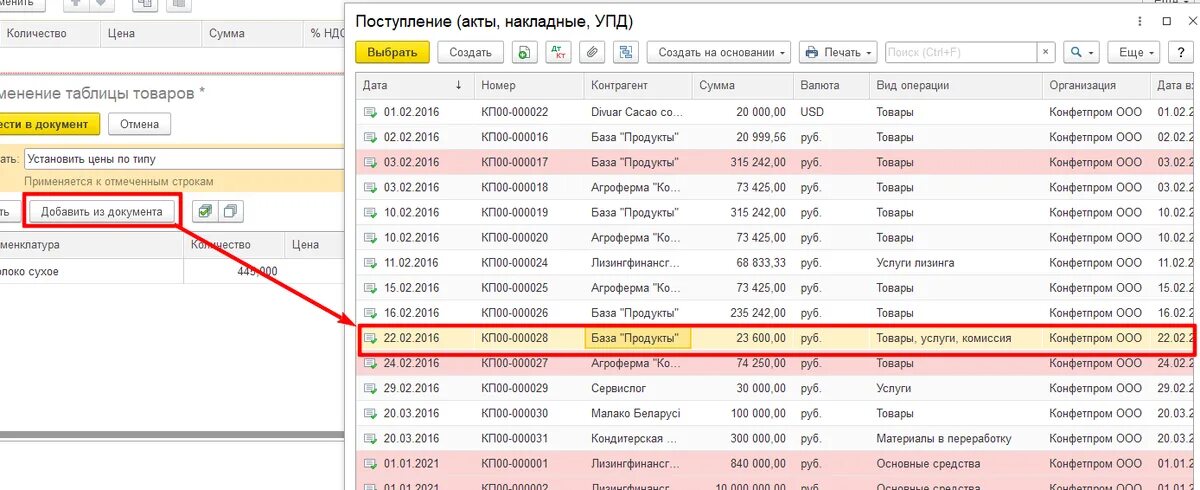Select the Товары, услуги, комиссия cell
Viewport: 1200px width, 490px height.
[955, 338]
